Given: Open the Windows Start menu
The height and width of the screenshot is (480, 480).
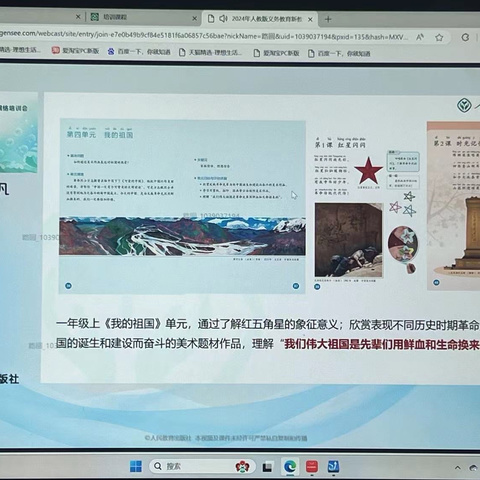Looking at the screenshot, I should [x=136, y=466].
